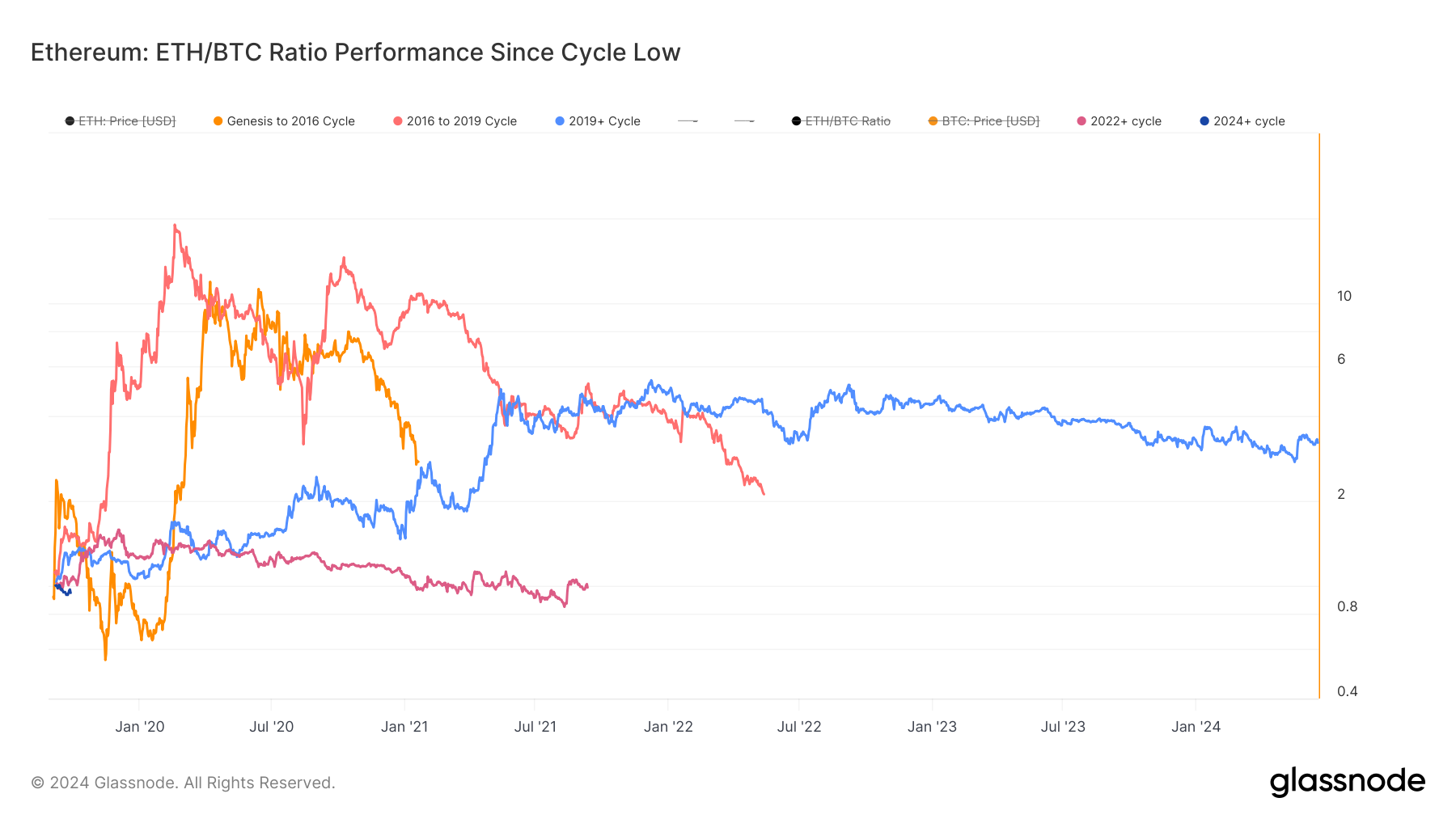Click the first unnamed line legend marker

pyautogui.click(x=688, y=121)
